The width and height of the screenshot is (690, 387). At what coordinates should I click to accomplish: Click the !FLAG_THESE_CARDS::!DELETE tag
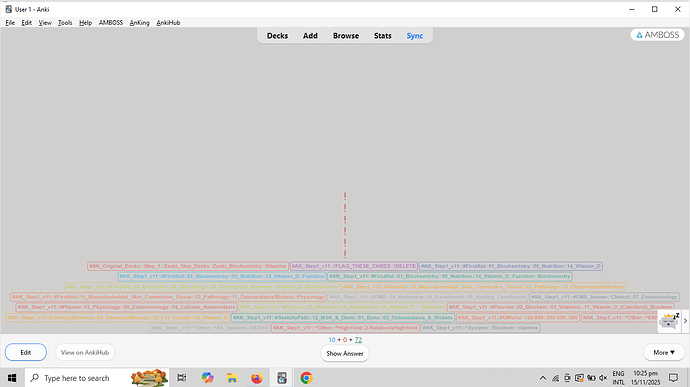(354, 266)
